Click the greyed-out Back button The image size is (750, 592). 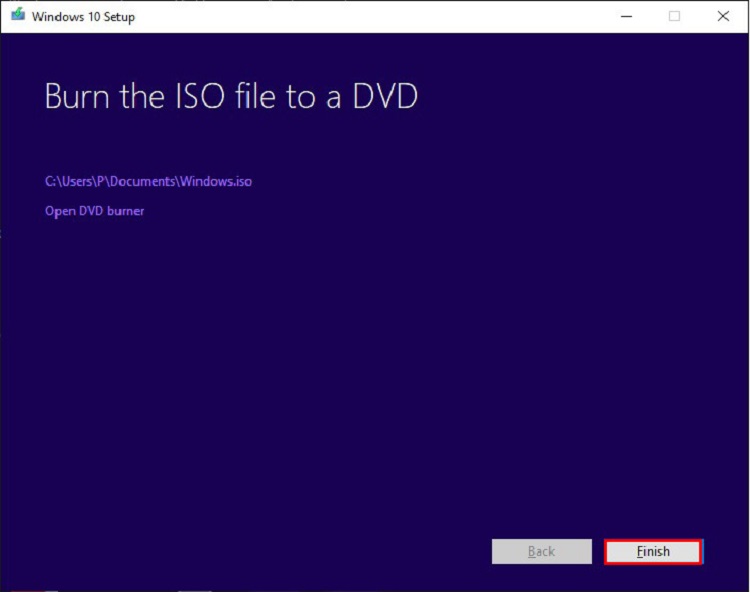[x=541, y=551]
